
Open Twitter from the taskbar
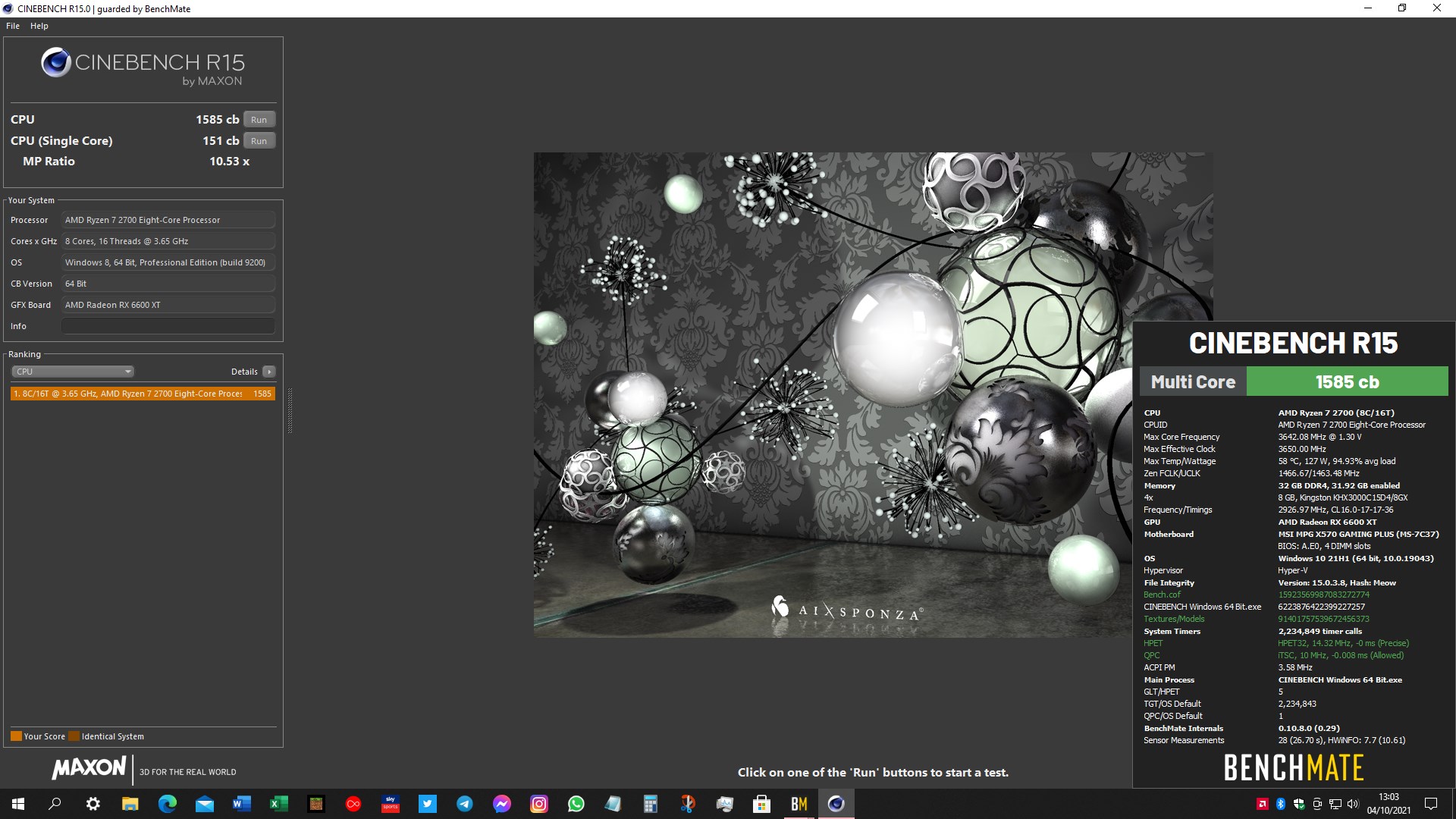click(427, 804)
